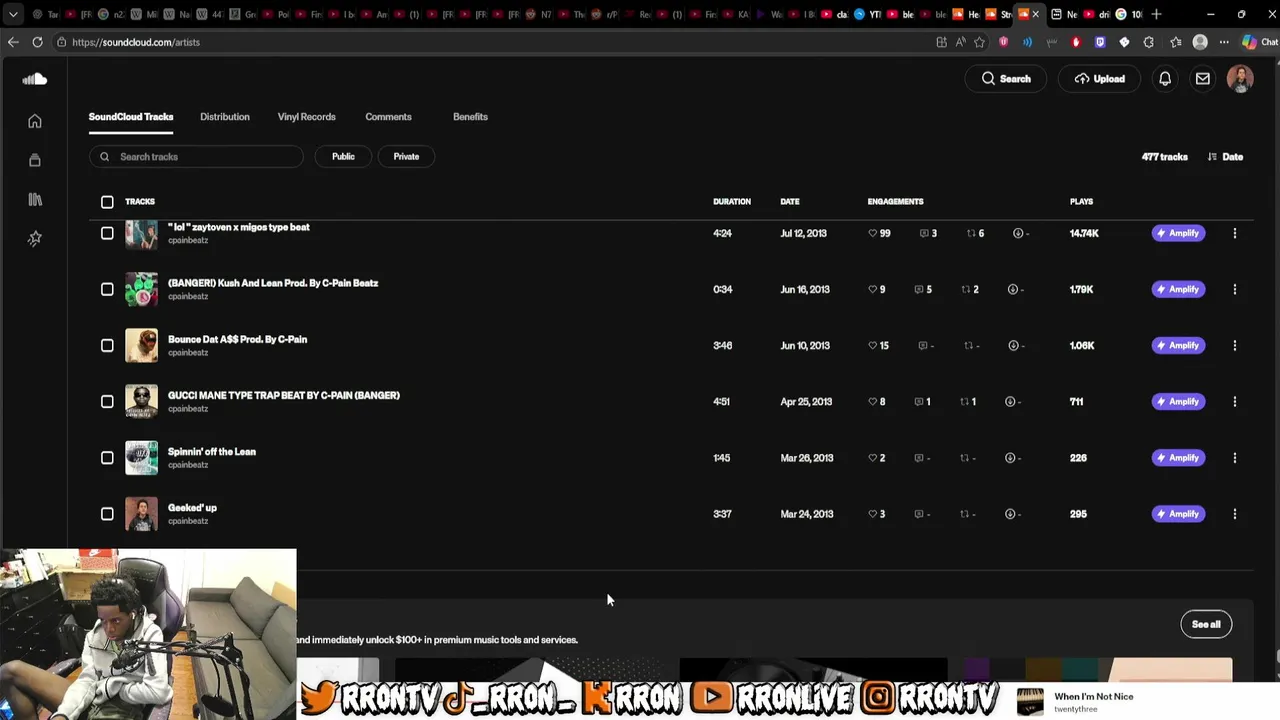Click the 477 tracks count
Screen dimensions: 1280x720
pyautogui.click(x=1165, y=157)
